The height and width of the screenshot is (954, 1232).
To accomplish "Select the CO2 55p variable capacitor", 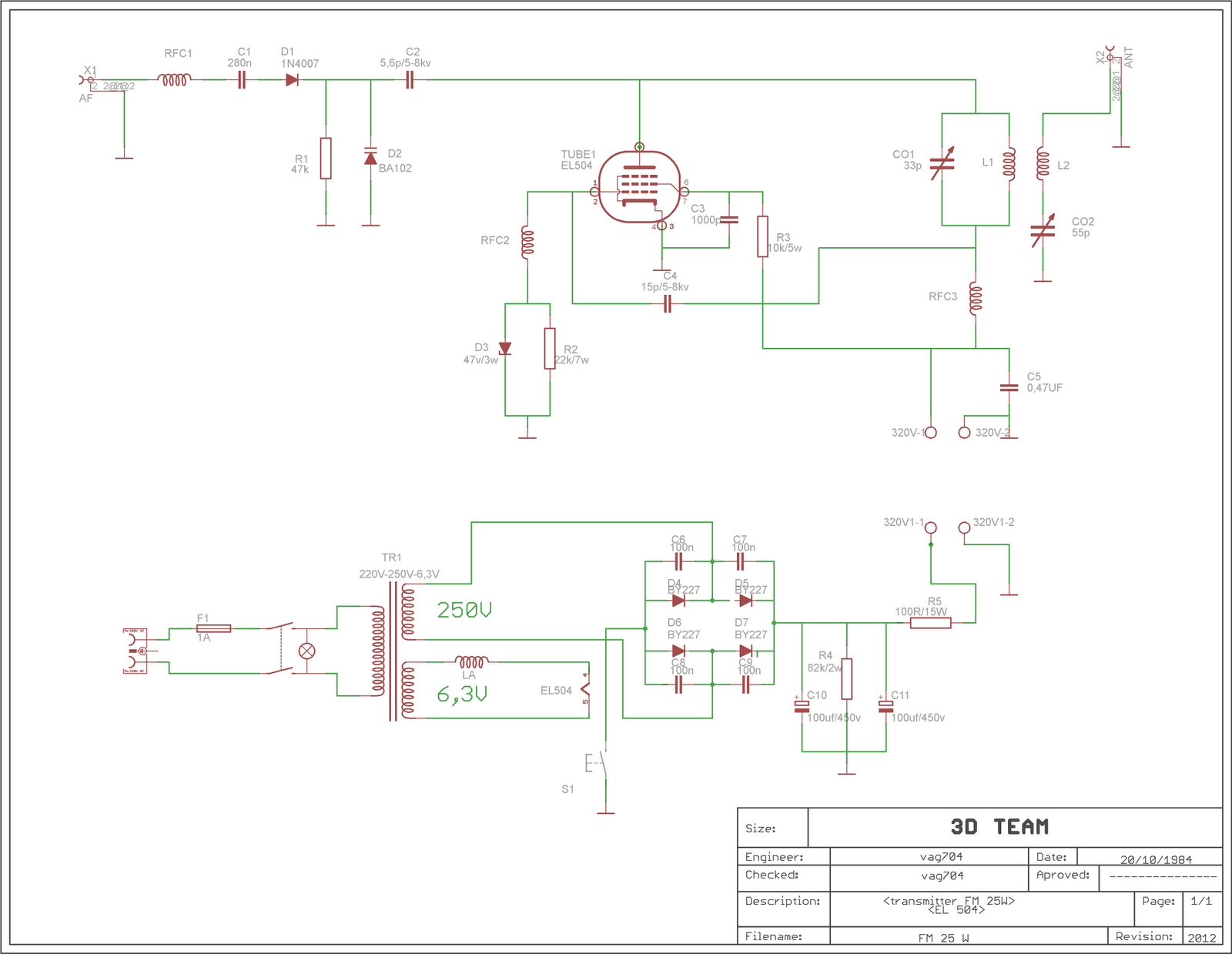I will point(1043,231).
